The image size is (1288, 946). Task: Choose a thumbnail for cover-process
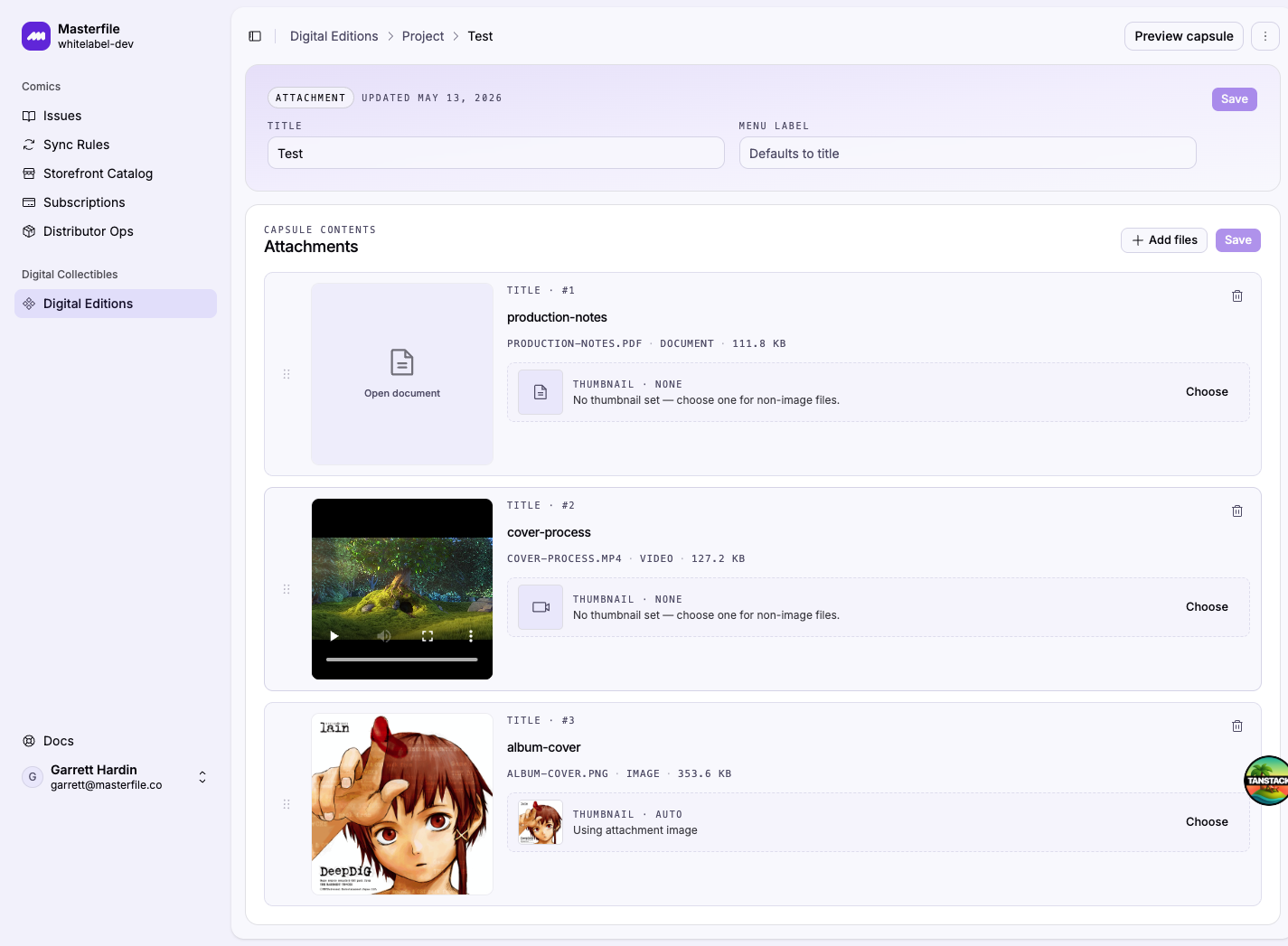(x=1207, y=607)
